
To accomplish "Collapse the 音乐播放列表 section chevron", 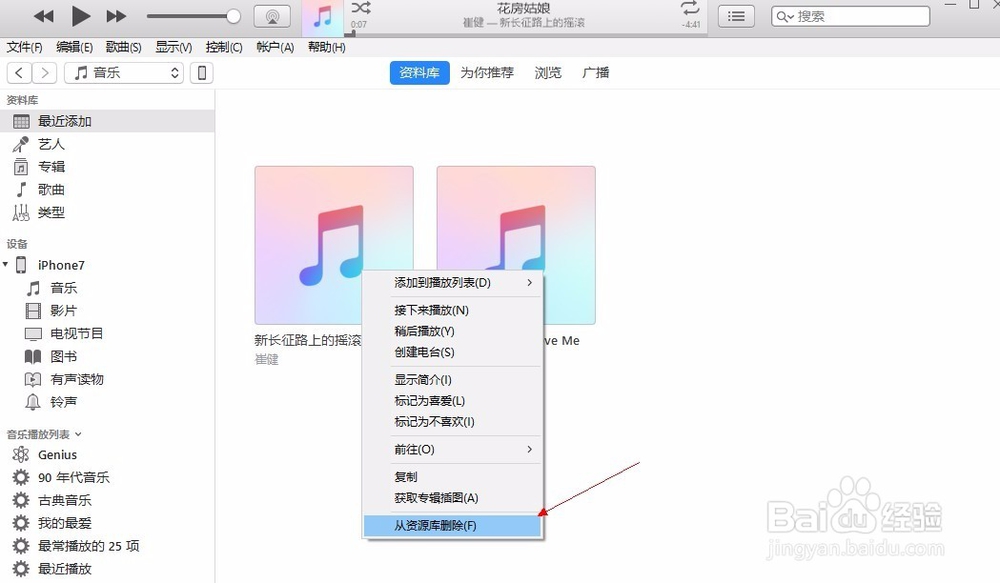I will (x=78, y=434).
